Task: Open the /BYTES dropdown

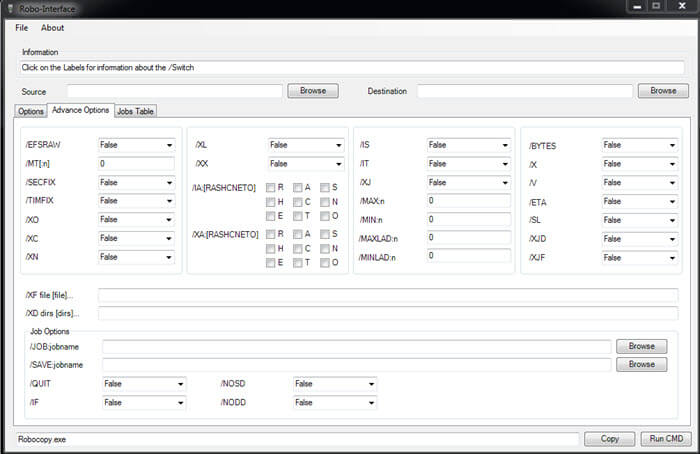Action: [640, 145]
